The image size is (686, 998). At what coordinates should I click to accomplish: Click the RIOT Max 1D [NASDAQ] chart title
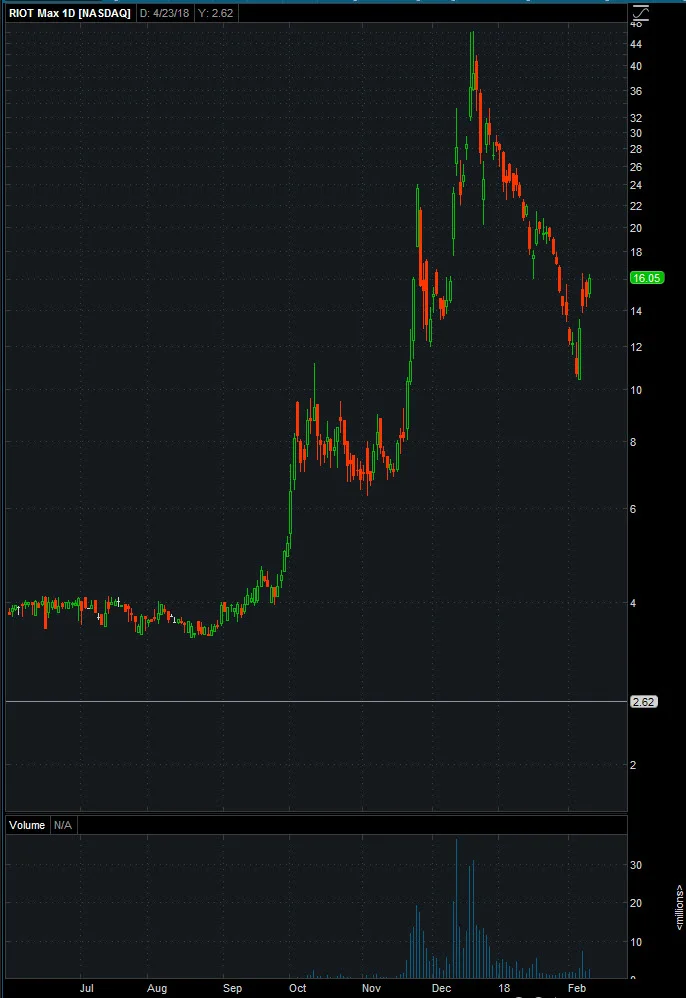click(x=69, y=13)
